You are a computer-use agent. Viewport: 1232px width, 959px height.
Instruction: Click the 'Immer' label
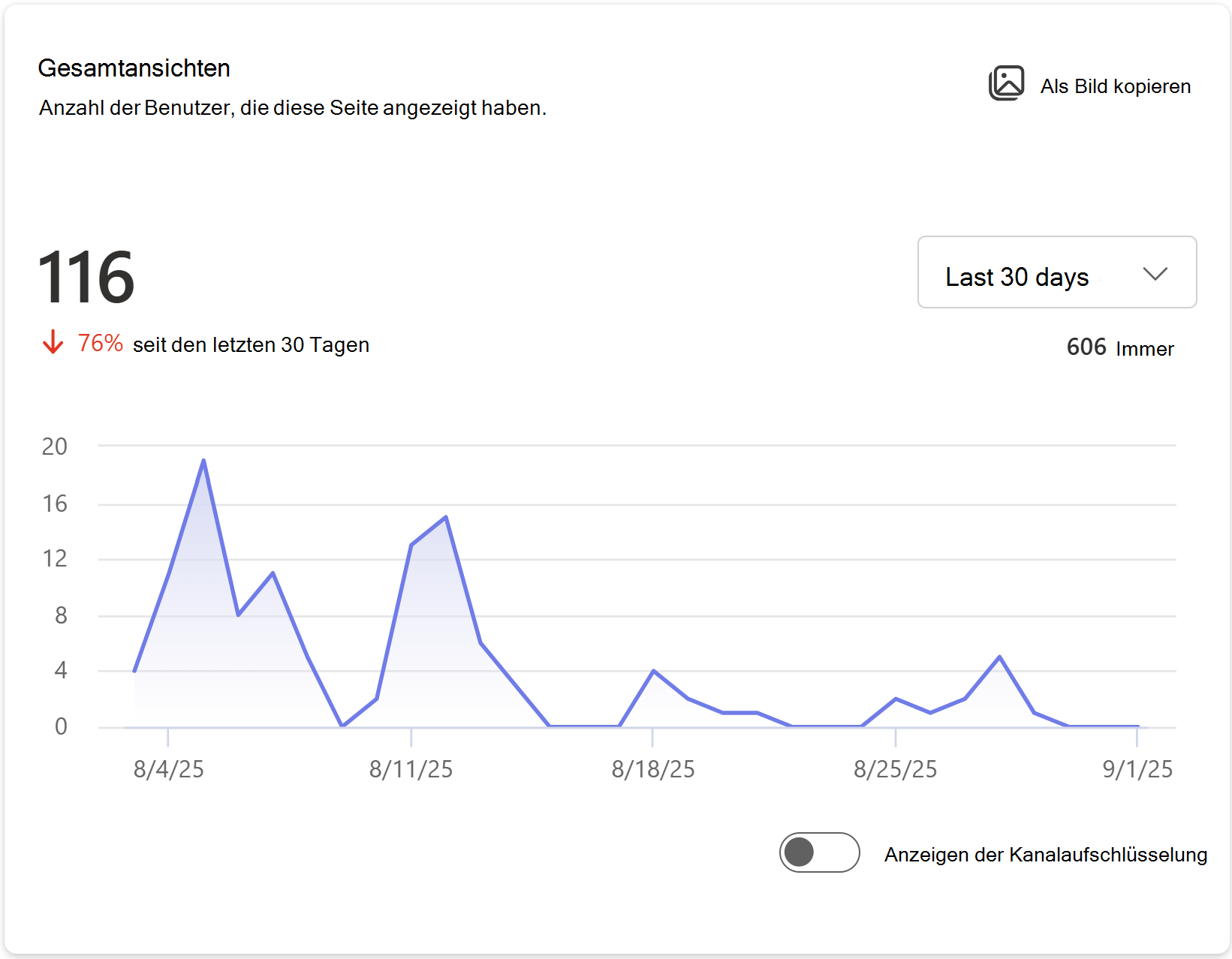[x=1145, y=349]
